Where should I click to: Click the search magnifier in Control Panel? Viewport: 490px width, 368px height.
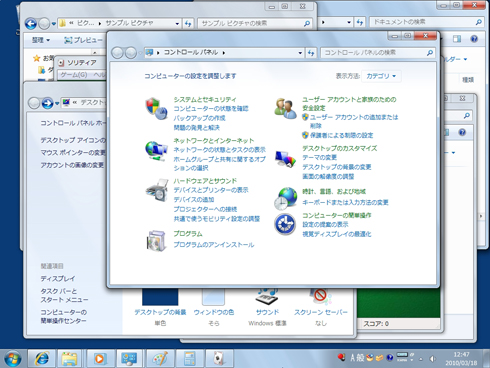(x=430, y=53)
